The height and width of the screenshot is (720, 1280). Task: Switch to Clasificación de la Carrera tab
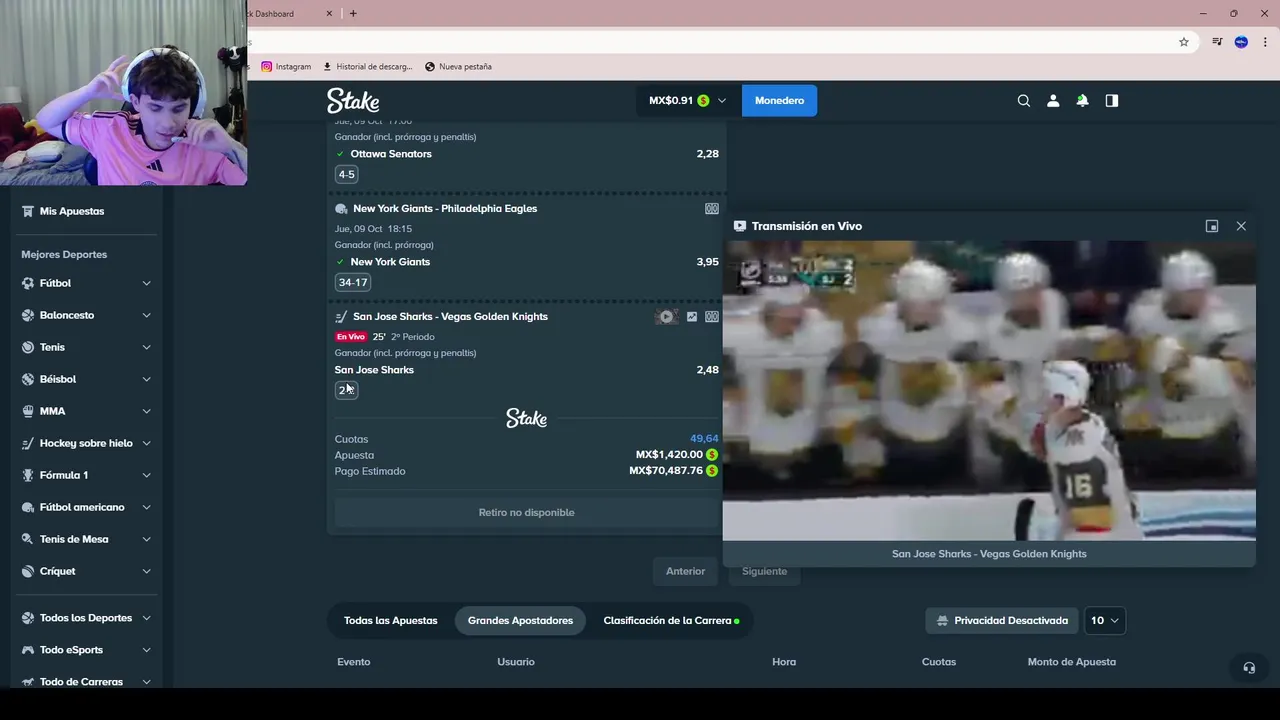pyautogui.click(x=671, y=621)
